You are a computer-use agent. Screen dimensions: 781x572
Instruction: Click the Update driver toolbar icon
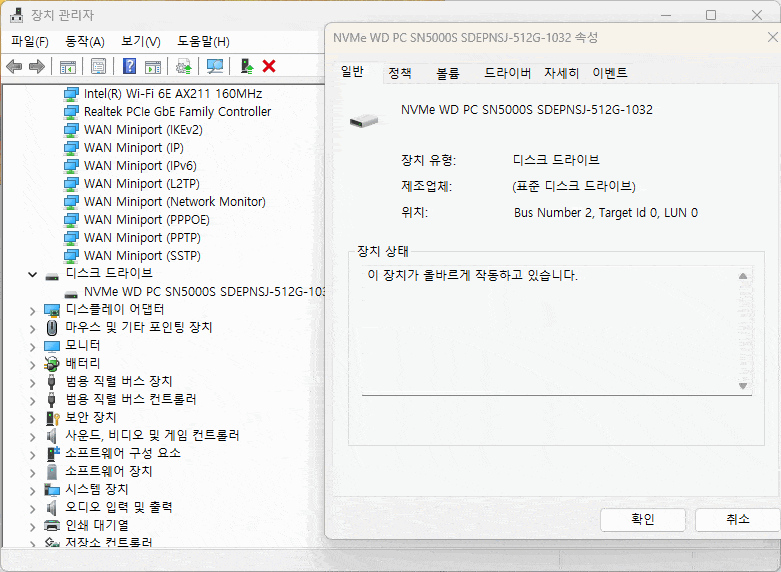point(183,66)
